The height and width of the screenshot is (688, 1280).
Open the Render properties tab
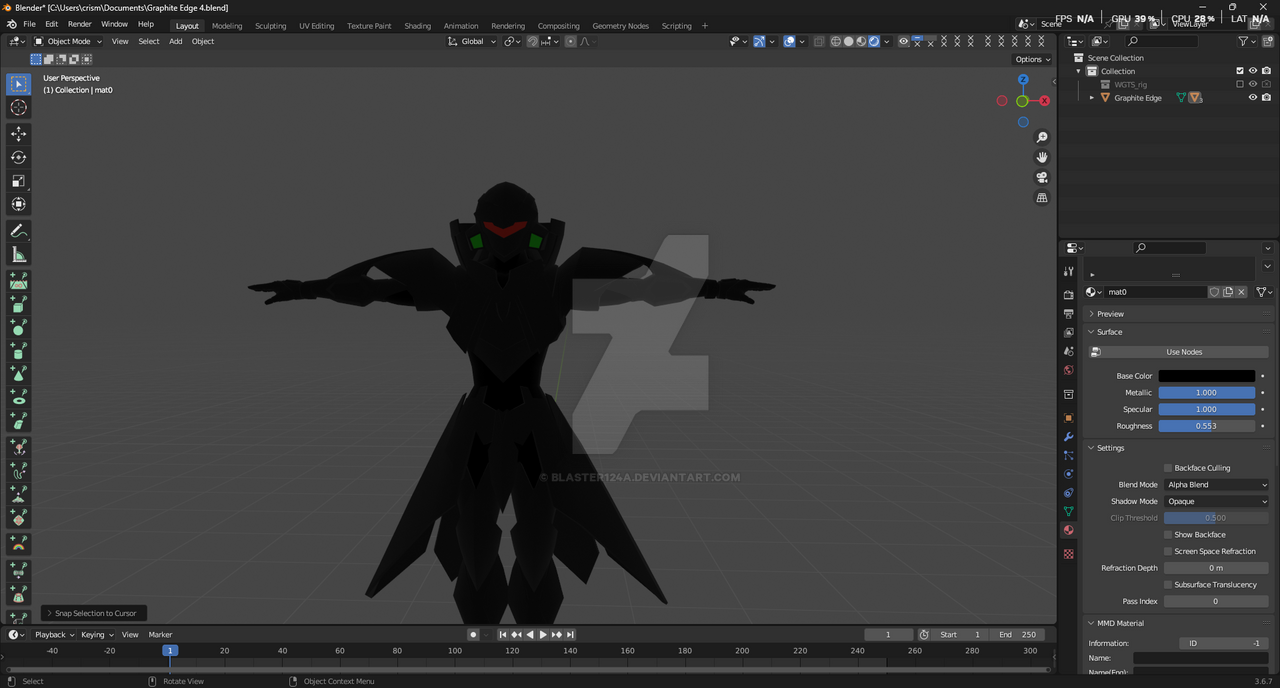click(x=1069, y=295)
